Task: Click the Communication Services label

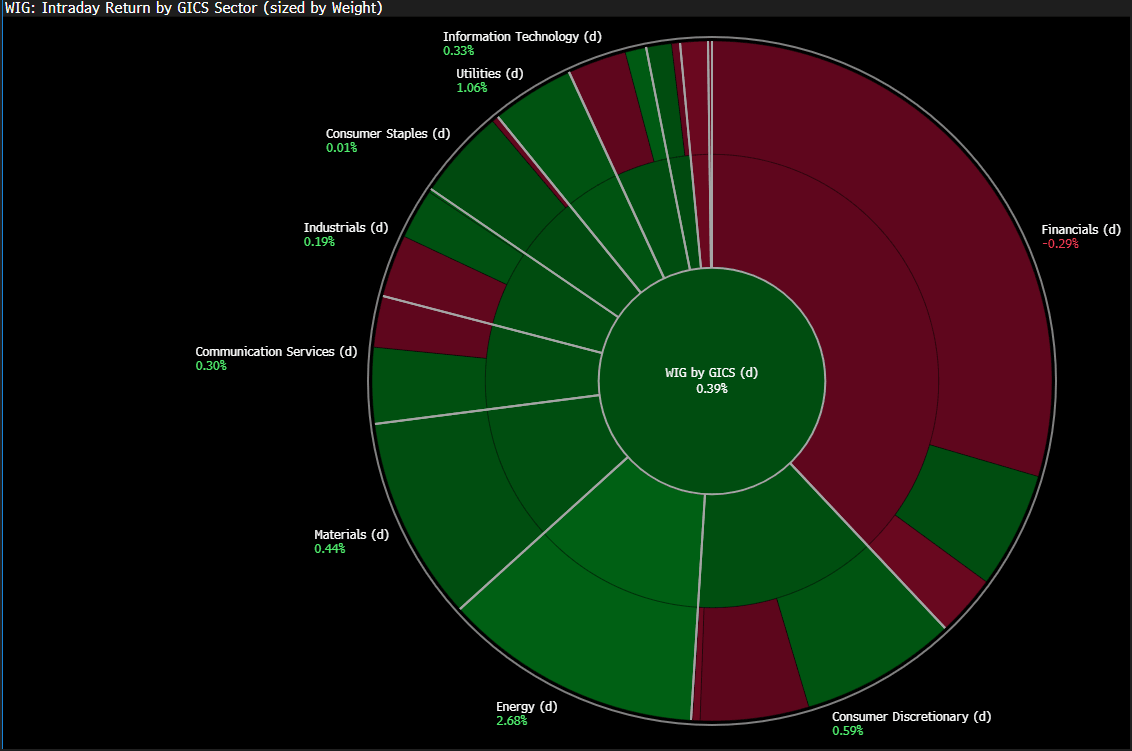Action: [276, 352]
